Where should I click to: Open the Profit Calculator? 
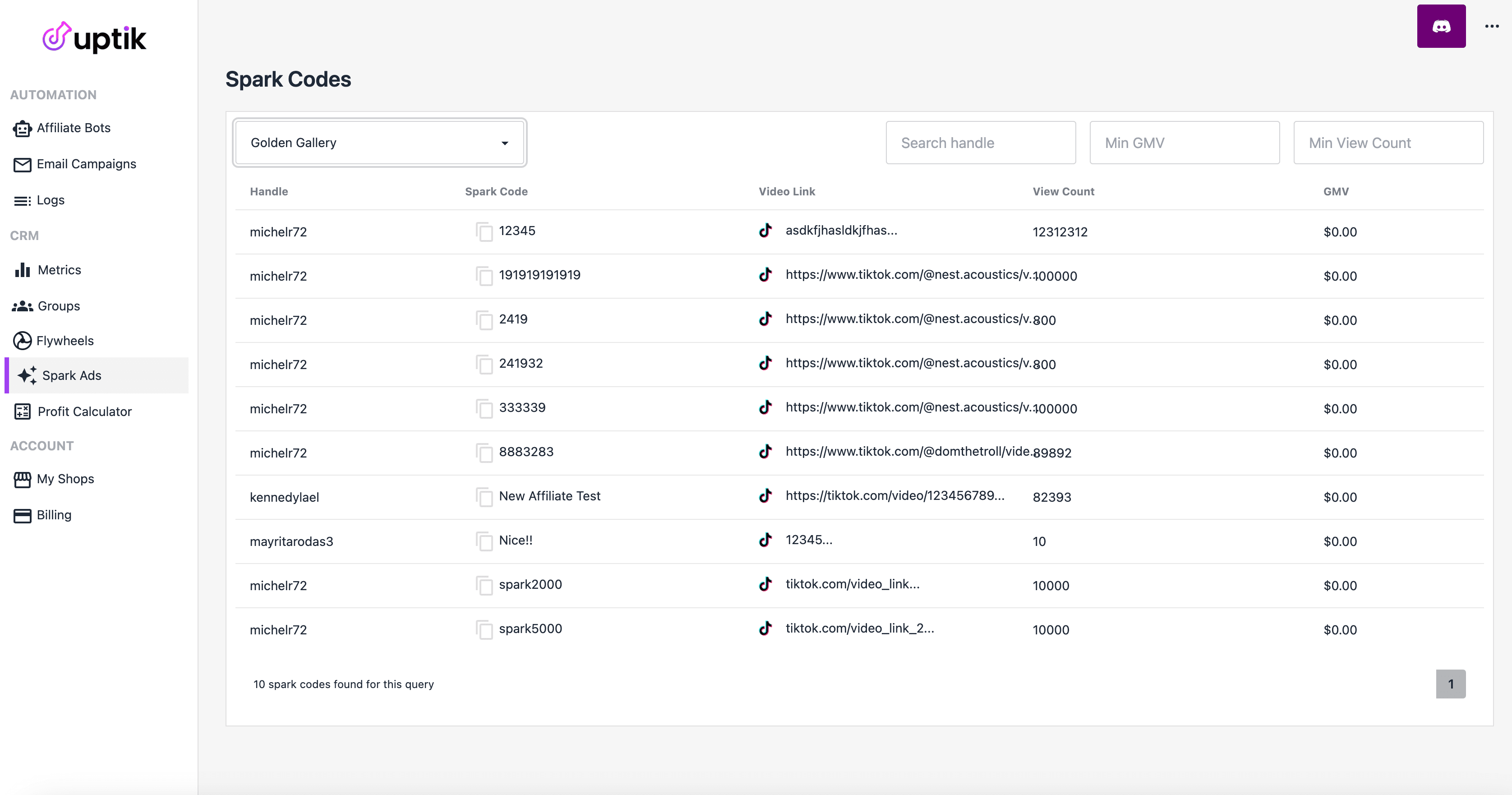pyautogui.click(x=73, y=411)
